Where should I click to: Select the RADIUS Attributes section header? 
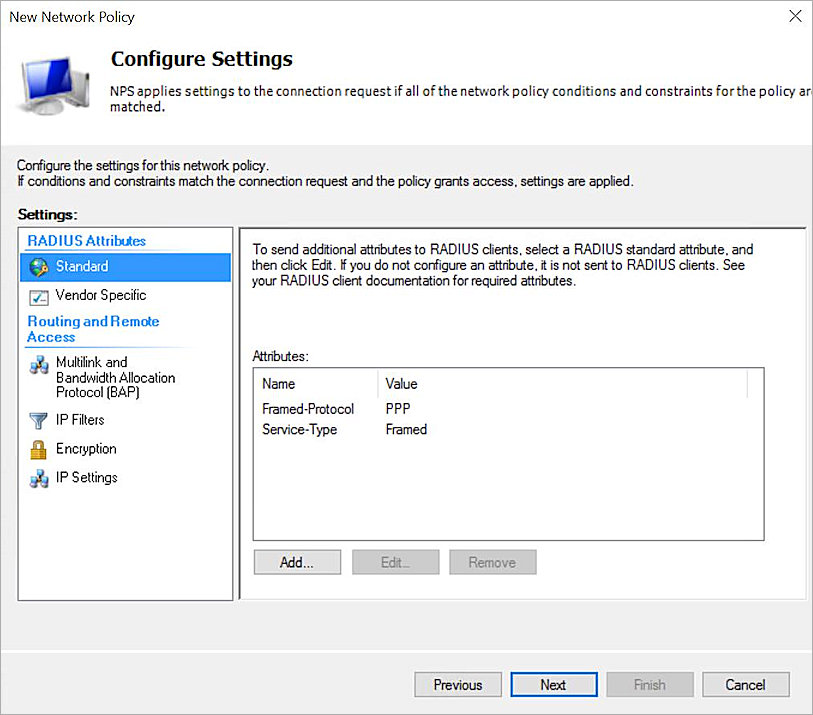click(x=85, y=240)
